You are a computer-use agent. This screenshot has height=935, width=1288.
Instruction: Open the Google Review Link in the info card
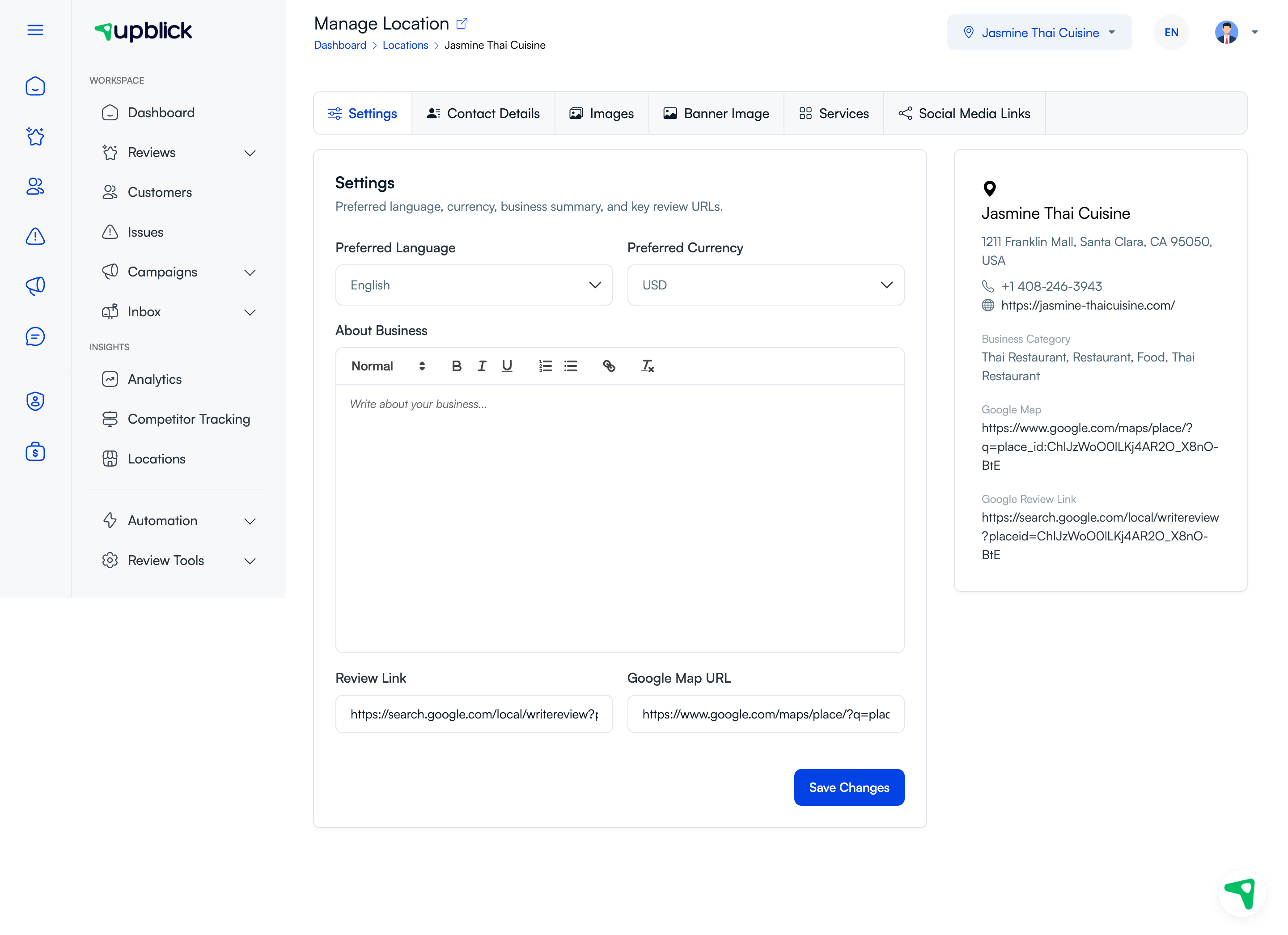(x=1100, y=536)
